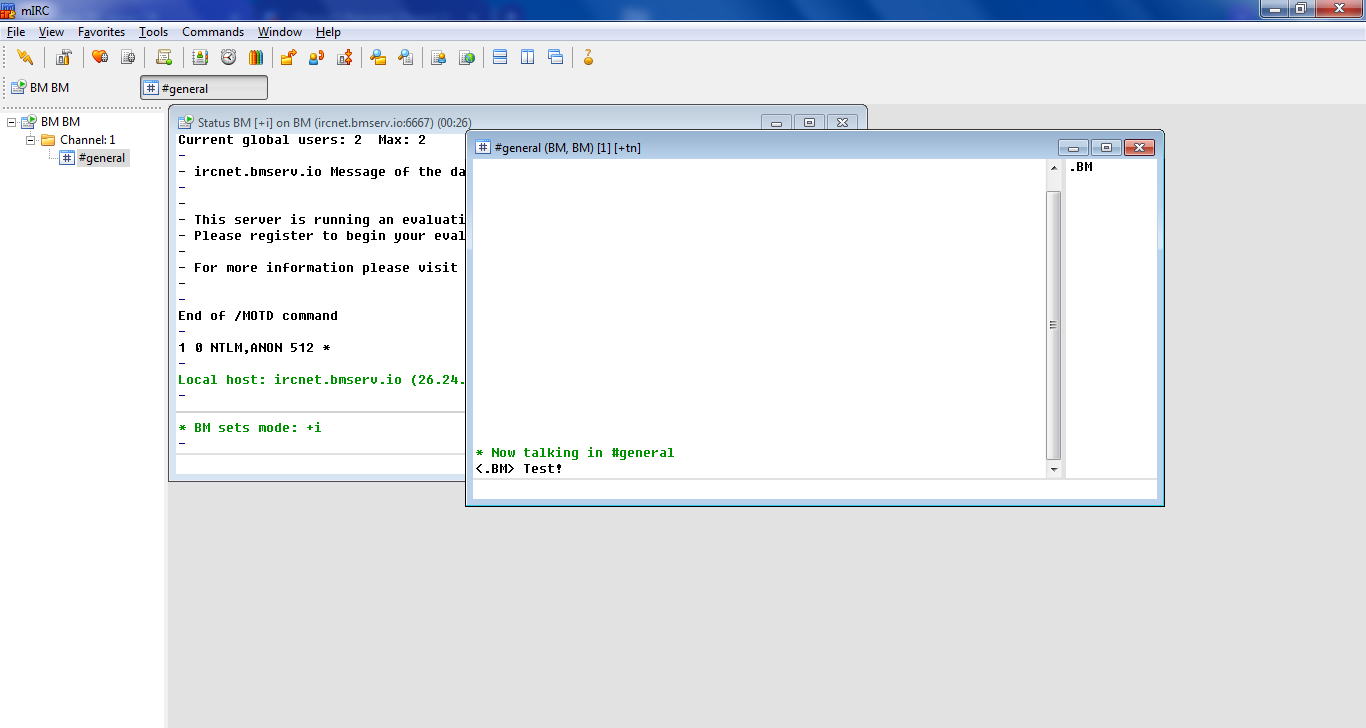Open the Favorites heart icon

[99, 58]
